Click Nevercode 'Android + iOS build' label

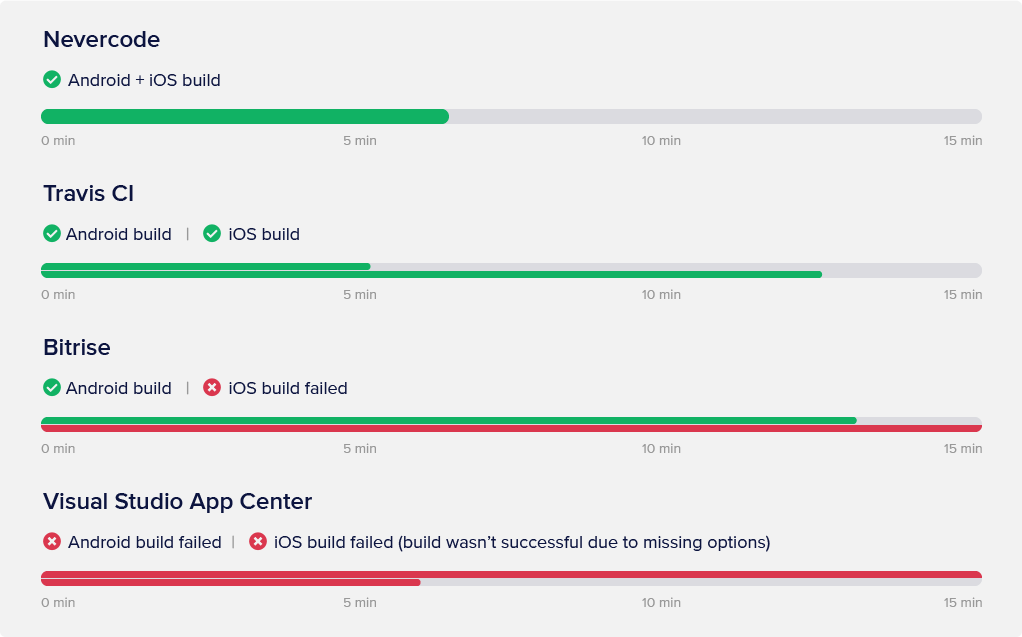pos(144,80)
